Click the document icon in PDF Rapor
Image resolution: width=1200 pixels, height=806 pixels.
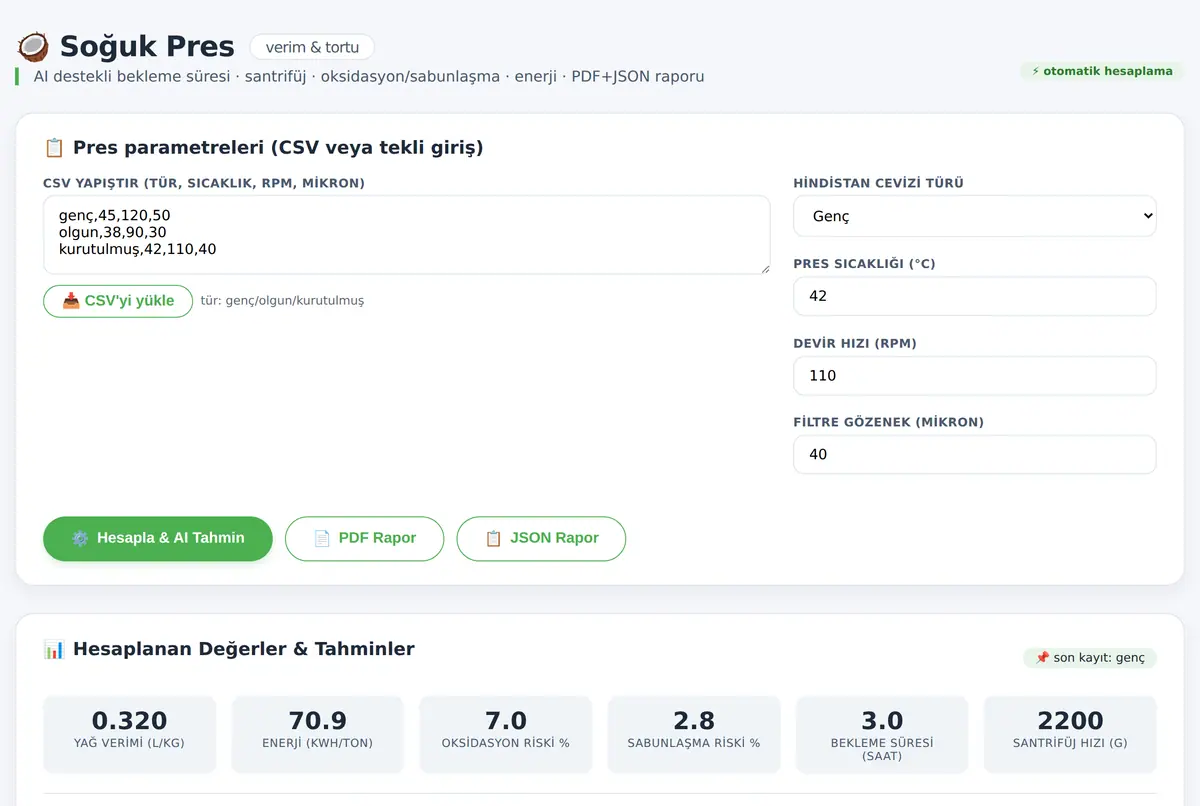pos(322,538)
